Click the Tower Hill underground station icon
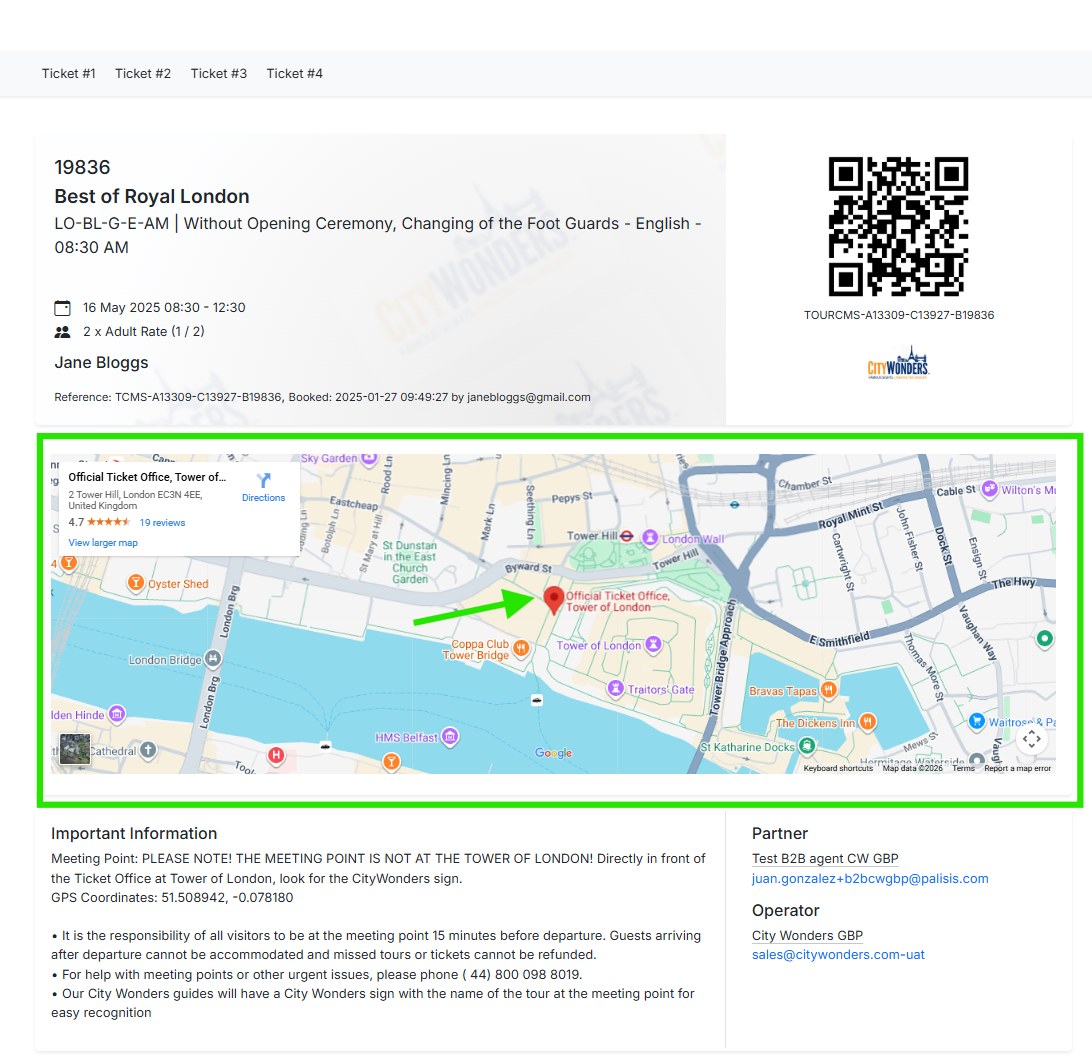This screenshot has height=1063, width=1092. pyautogui.click(x=627, y=536)
